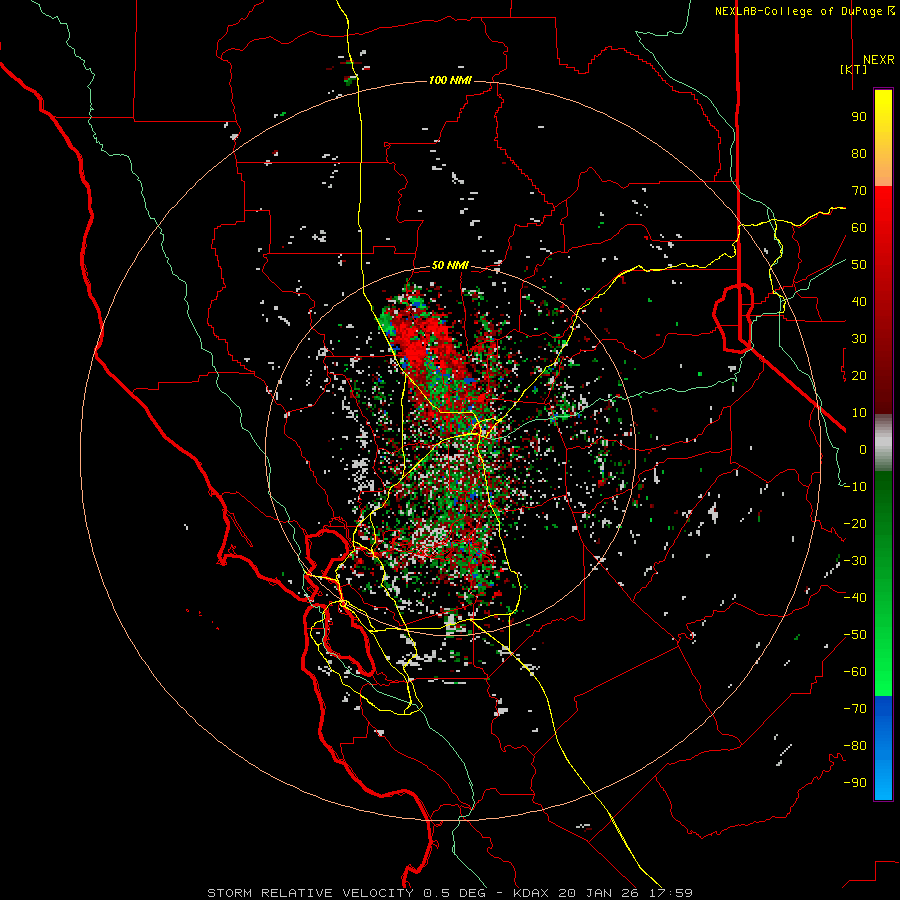Click the 30 value on the velocity scale
This screenshot has height=900, width=900.
click(859, 339)
